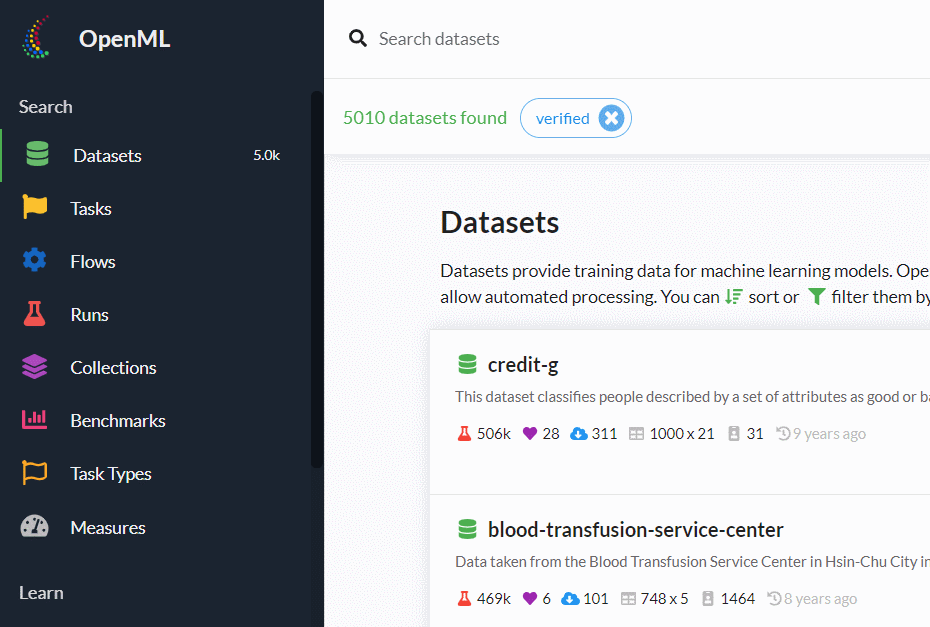Open the credit-g dataset
Image resolution: width=930 pixels, height=627 pixels.
coord(522,364)
